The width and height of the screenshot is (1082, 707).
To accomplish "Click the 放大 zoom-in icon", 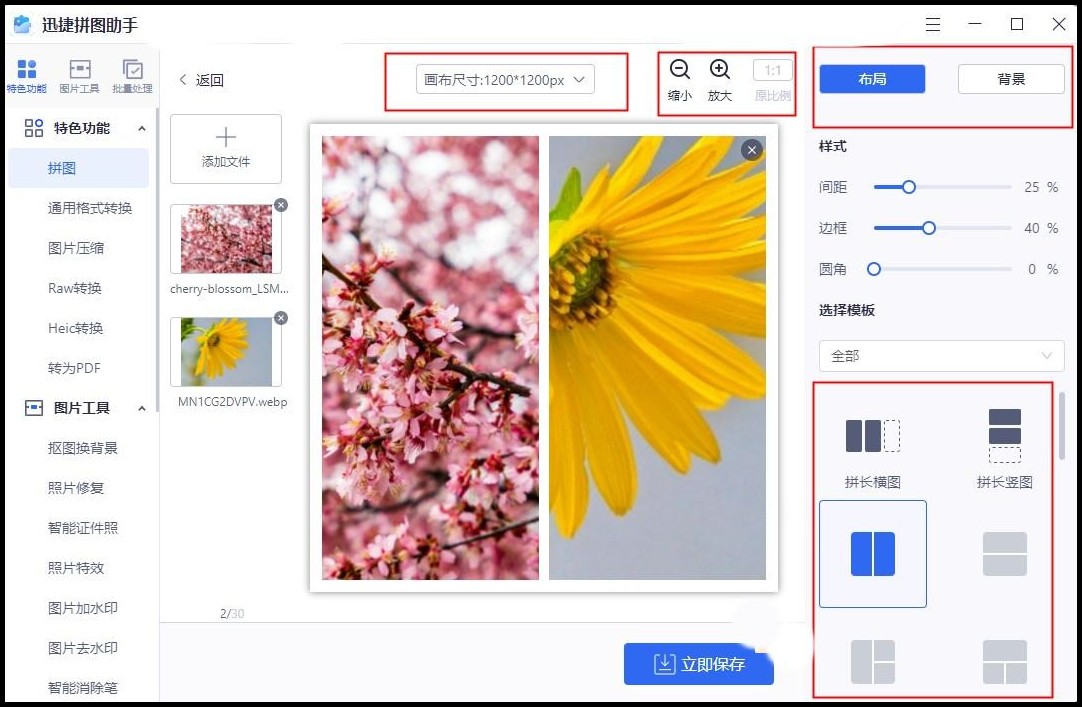I will point(719,70).
